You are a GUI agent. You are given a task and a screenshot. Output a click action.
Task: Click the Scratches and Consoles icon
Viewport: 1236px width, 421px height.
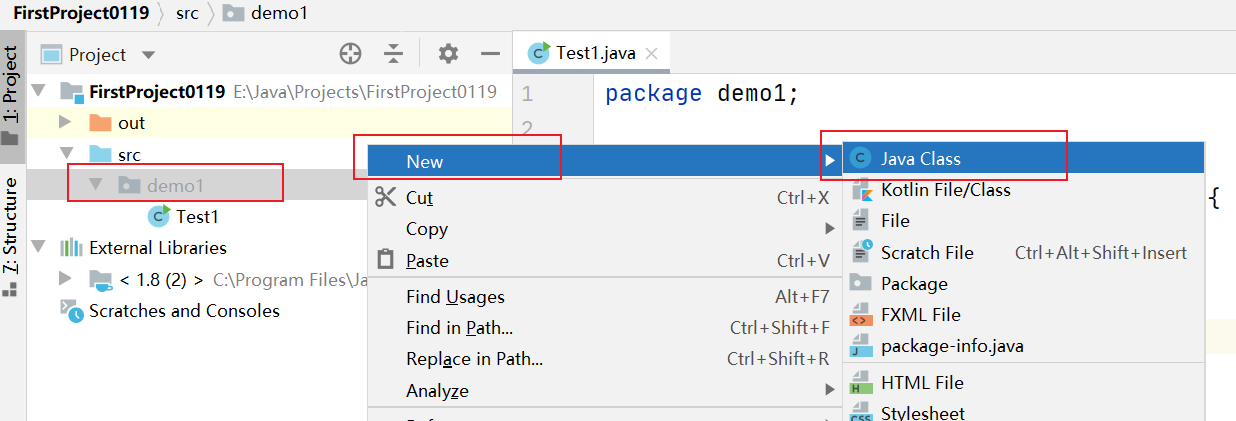click(x=71, y=311)
